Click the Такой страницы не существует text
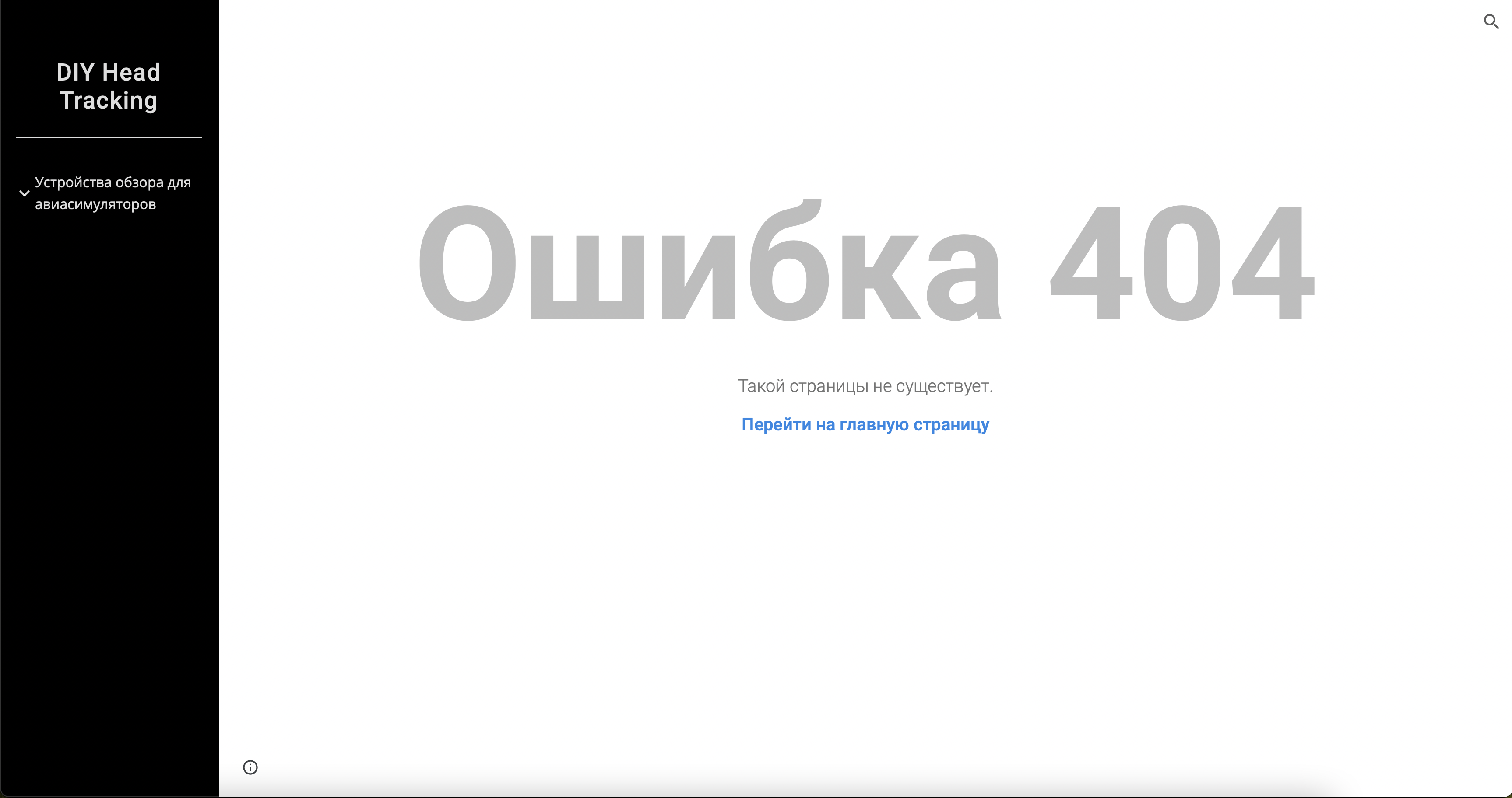1512x798 pixels. click(865, 386)
